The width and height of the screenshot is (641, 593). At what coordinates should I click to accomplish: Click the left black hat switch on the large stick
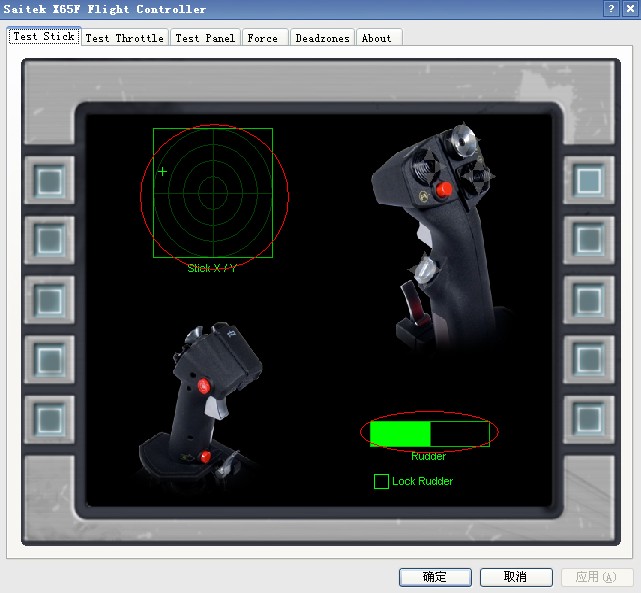425,165
